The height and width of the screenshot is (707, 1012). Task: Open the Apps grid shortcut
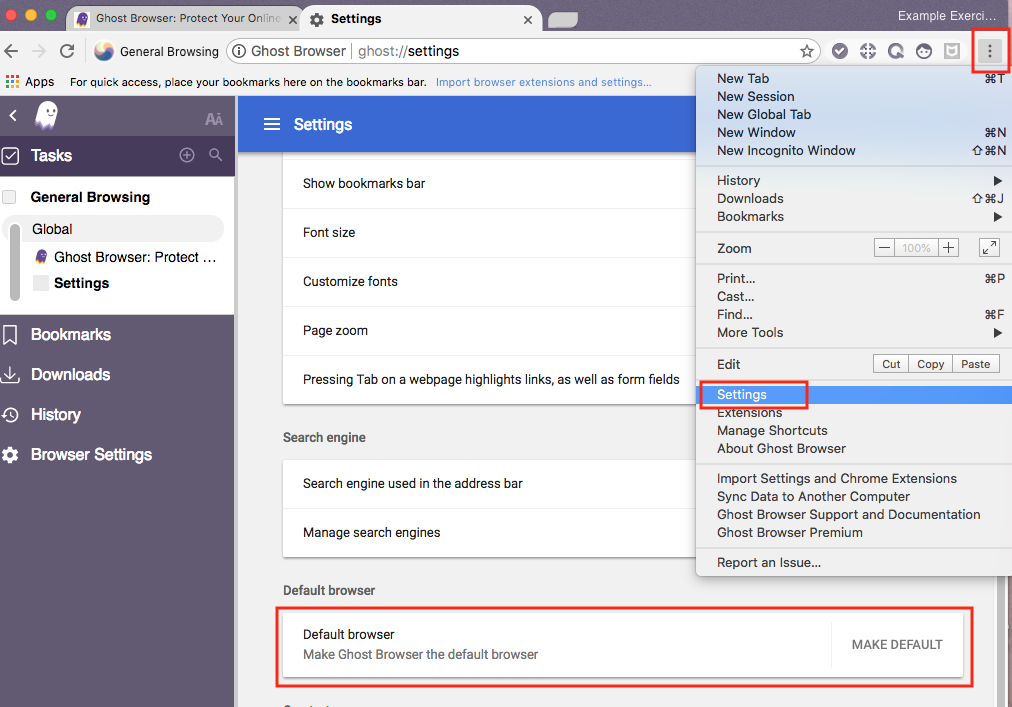point(29,82)
